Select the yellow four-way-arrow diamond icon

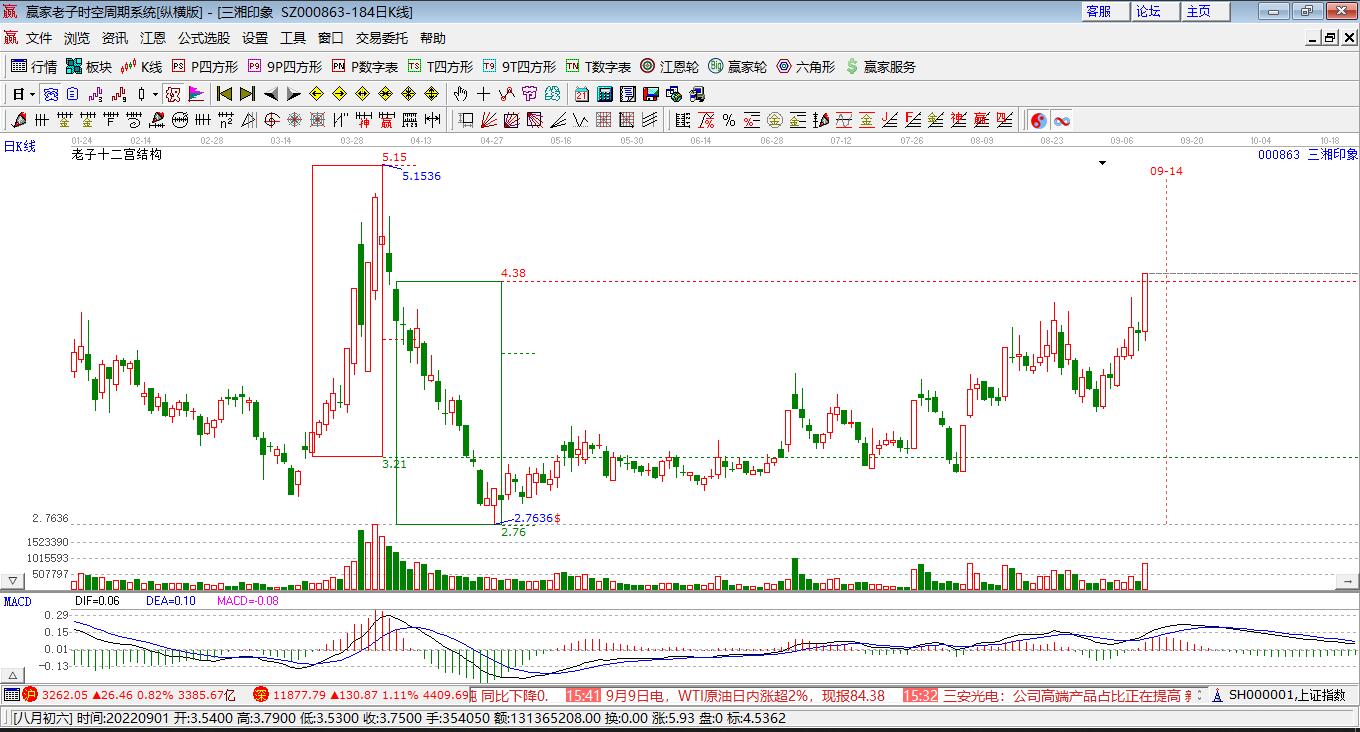tap(431, 94)
